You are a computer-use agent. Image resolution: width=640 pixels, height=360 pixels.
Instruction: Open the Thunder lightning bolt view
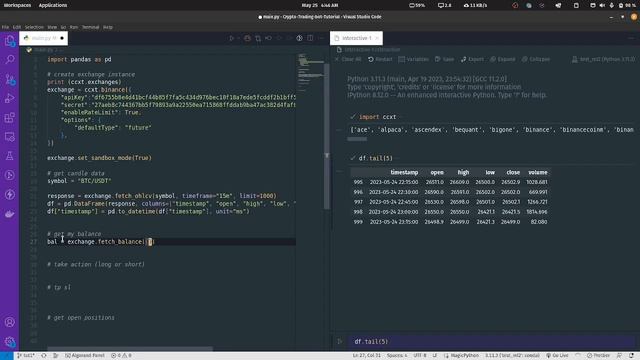tap(10, 195)
